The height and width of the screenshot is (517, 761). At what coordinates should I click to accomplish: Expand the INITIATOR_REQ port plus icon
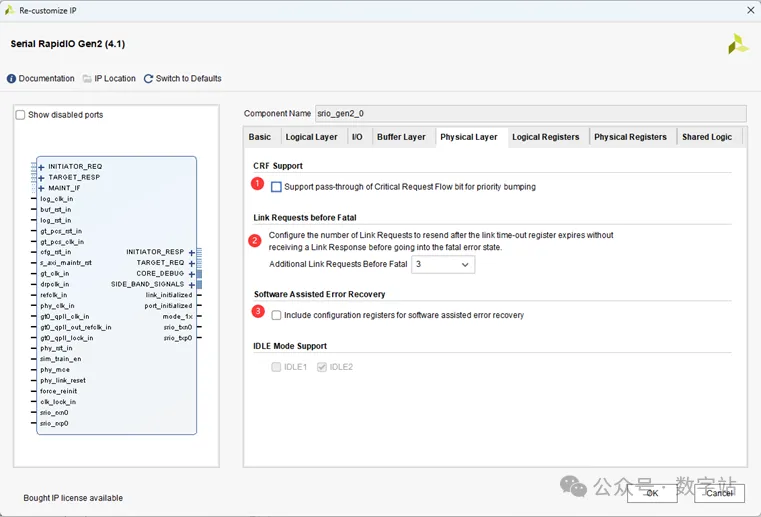click(x=41, y=167)
